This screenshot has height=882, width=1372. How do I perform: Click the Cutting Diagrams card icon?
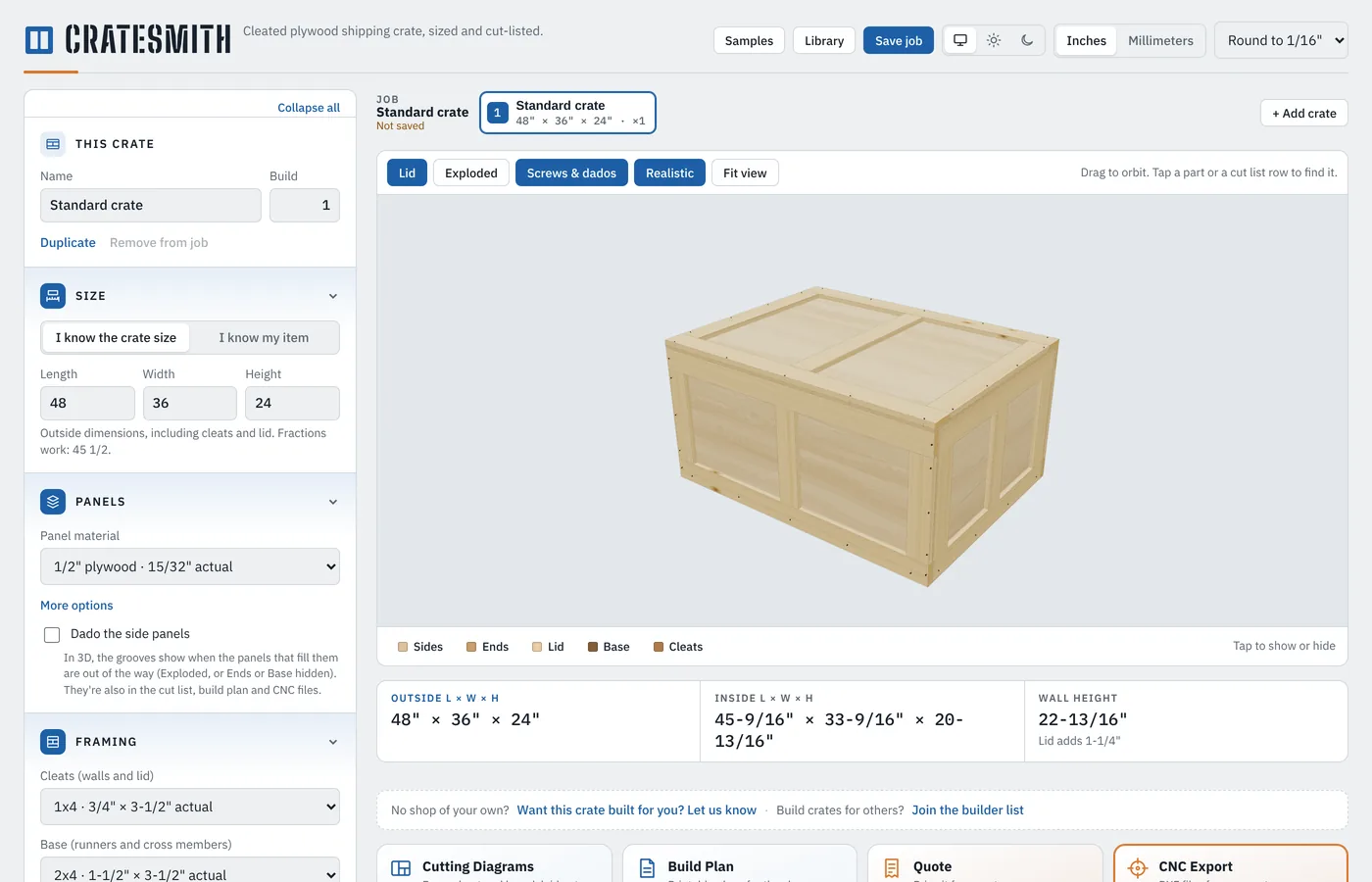401,868
